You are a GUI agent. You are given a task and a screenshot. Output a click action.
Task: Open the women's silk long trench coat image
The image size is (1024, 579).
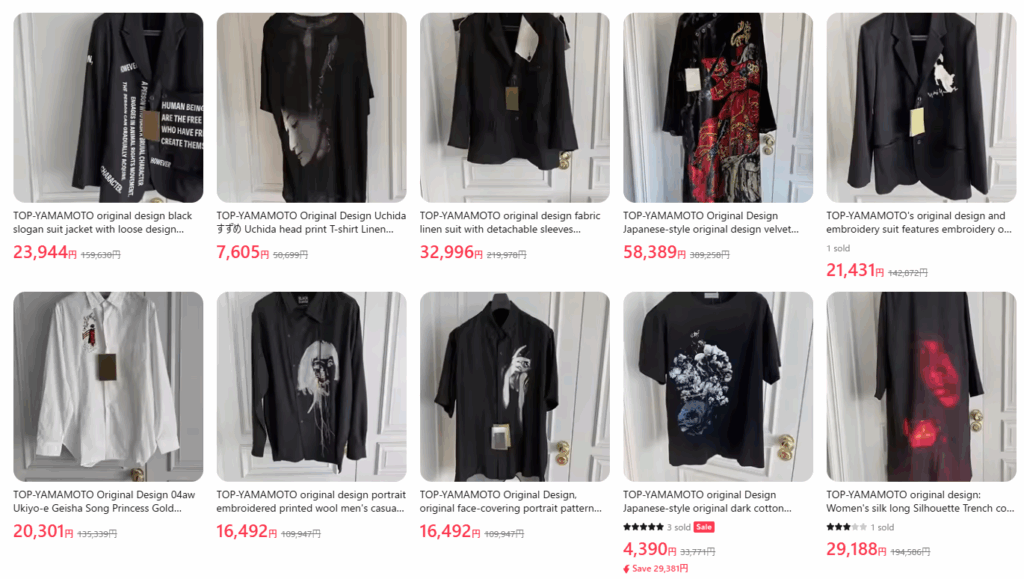[921, 386]
